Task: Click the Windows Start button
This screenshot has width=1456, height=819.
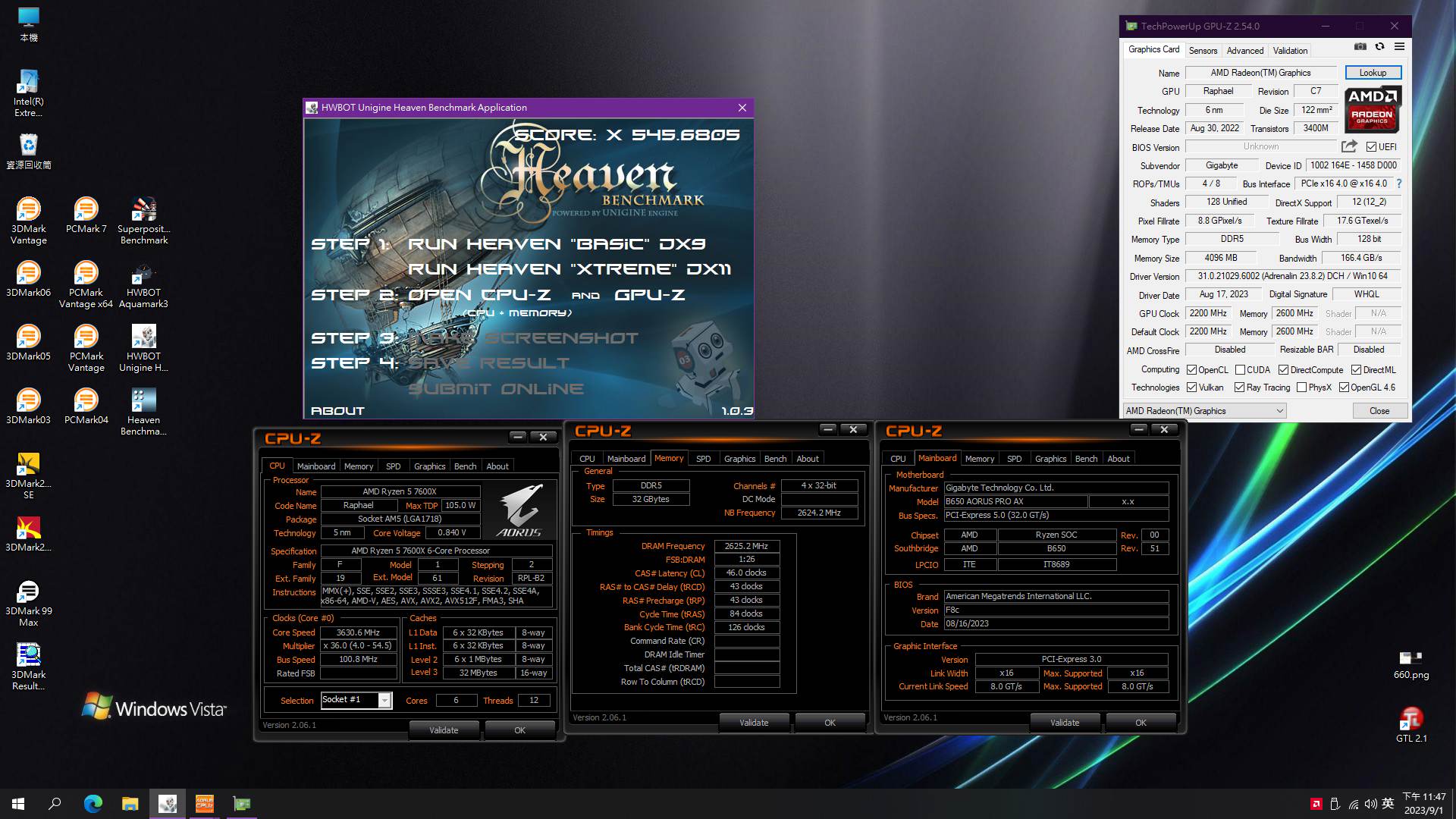Action: [18, 804]
